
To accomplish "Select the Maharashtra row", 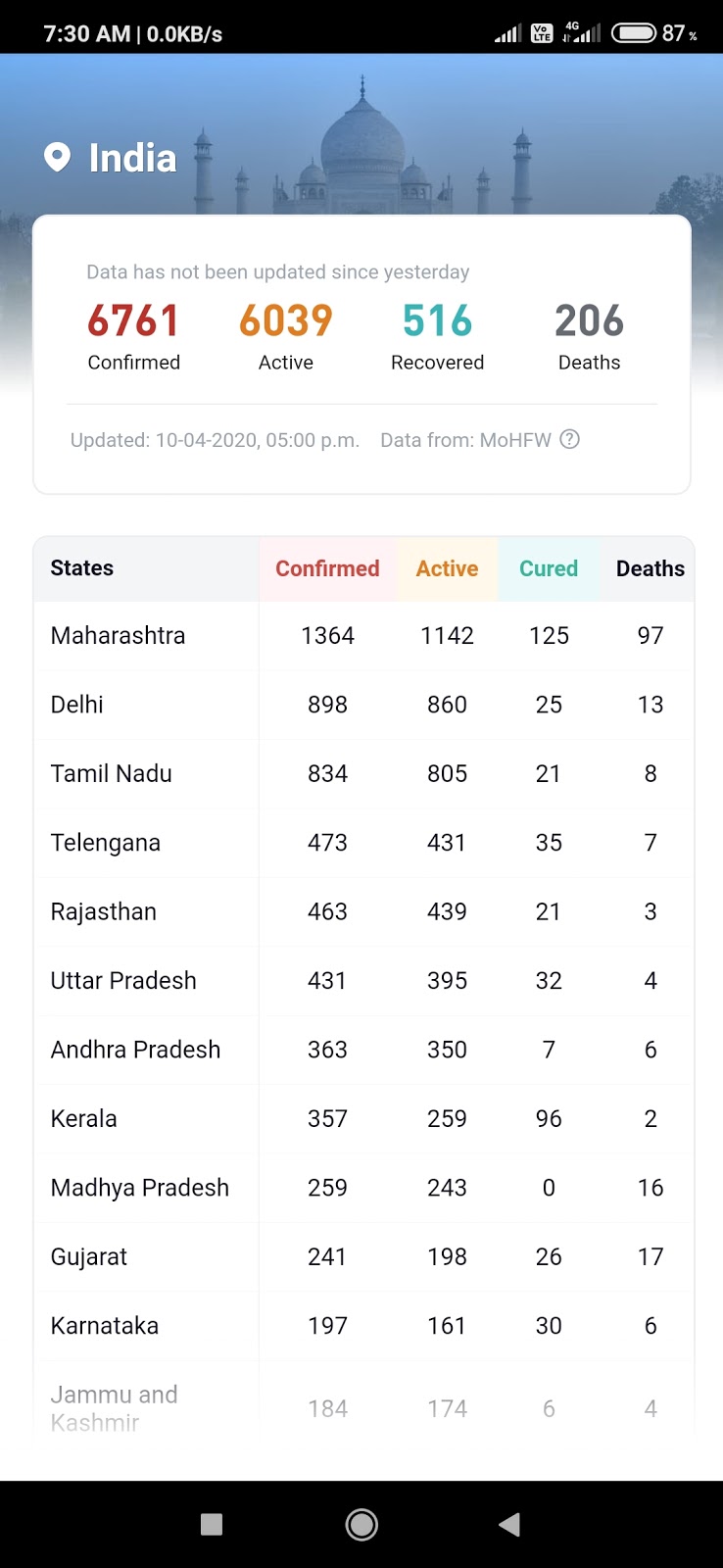I will tap(363, 636).
